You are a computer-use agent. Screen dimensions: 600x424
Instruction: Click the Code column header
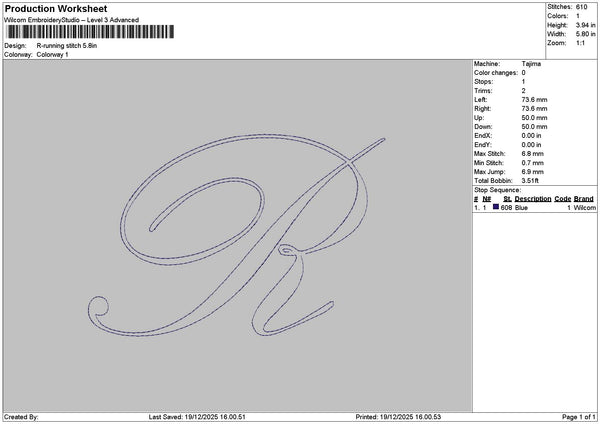(562, 199)
